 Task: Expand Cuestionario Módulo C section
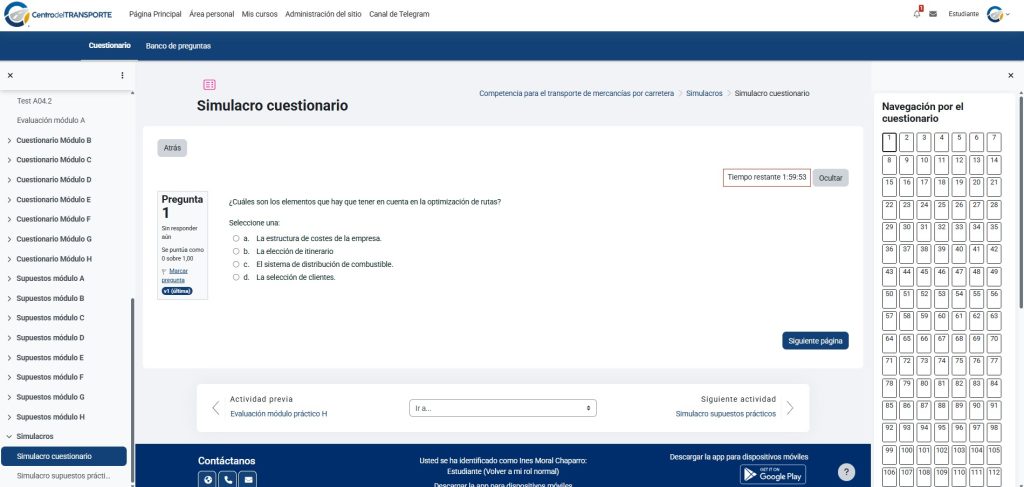pyautogui.click(x=9, y=160)
